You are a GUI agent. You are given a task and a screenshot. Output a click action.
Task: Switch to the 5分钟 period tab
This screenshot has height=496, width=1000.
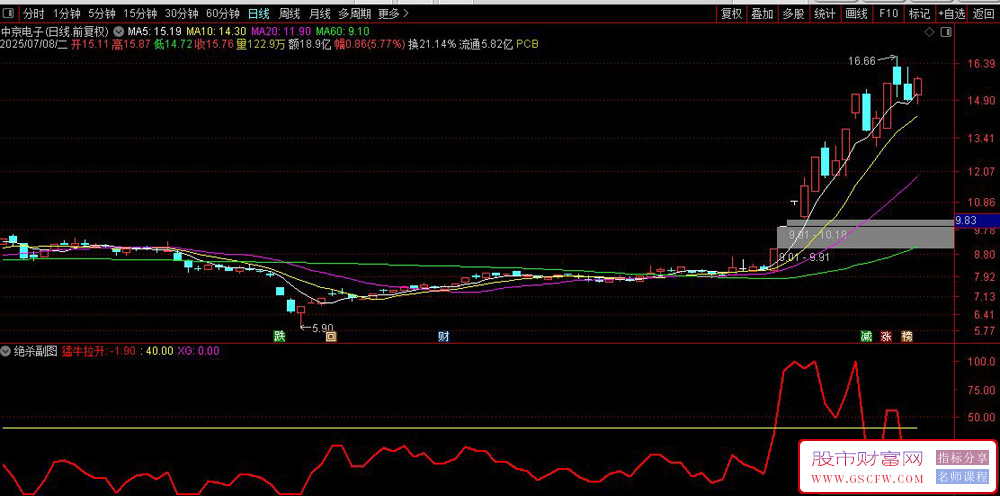point(101,13)
